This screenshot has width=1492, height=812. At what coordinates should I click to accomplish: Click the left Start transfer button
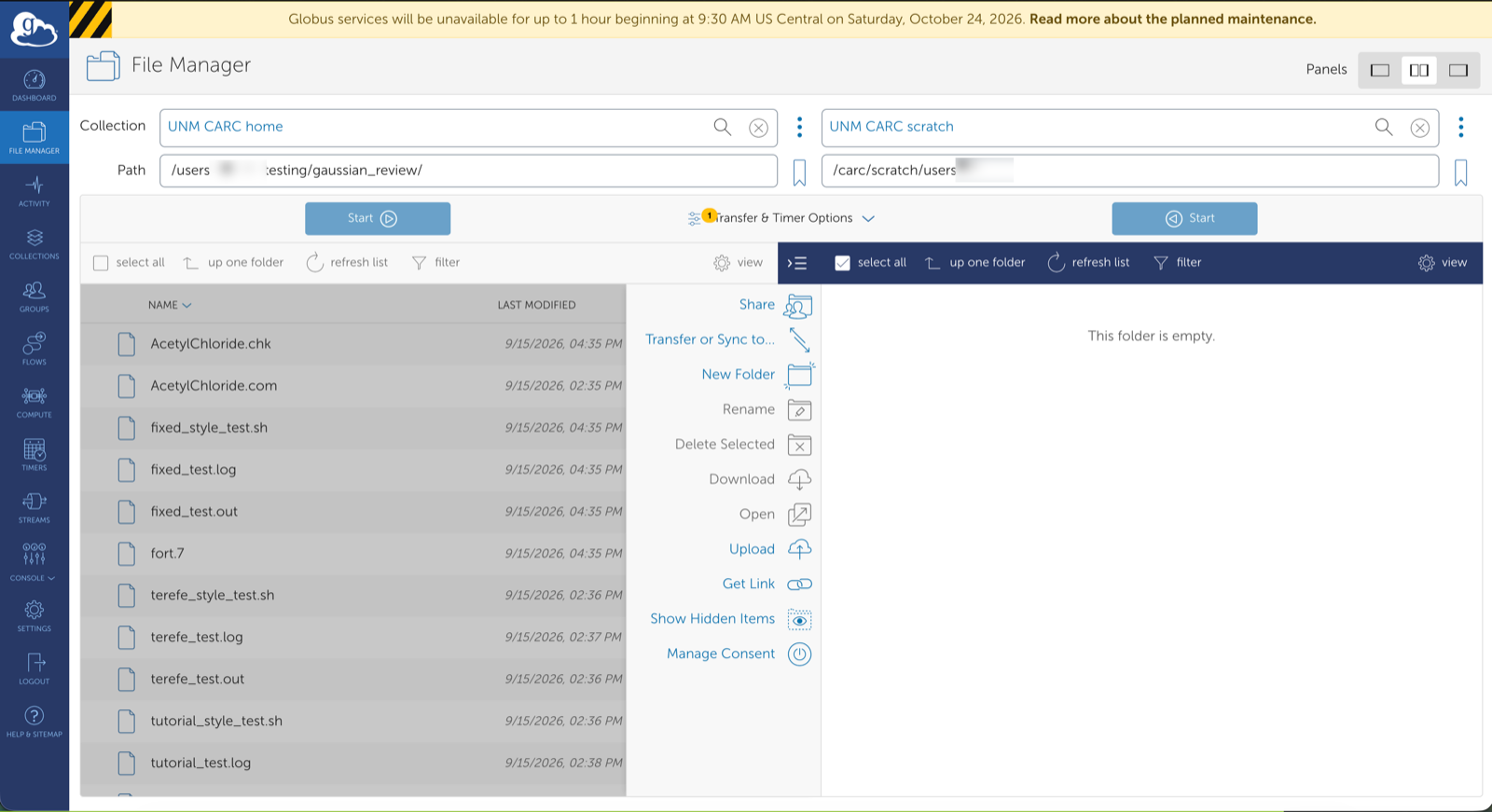[378, 218]
